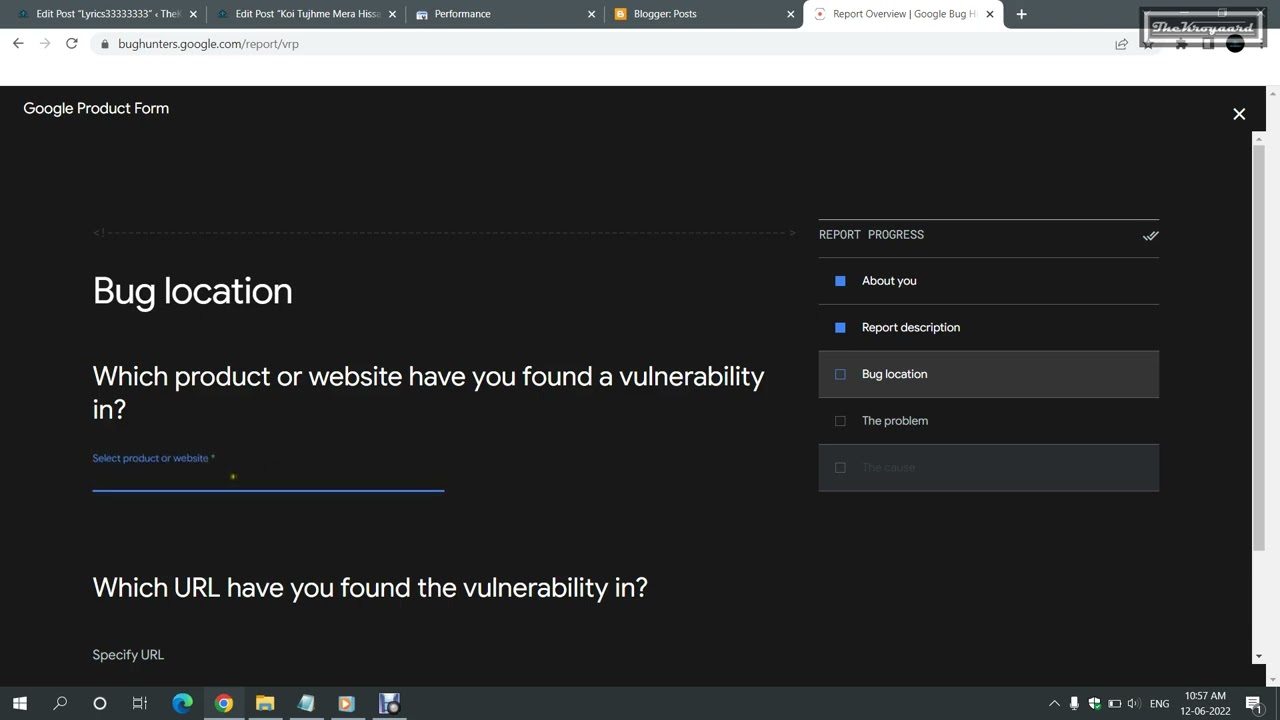Open the blue notepad app on taskbar
This screenshot has height=720, width=1280.
click(306, 704)
